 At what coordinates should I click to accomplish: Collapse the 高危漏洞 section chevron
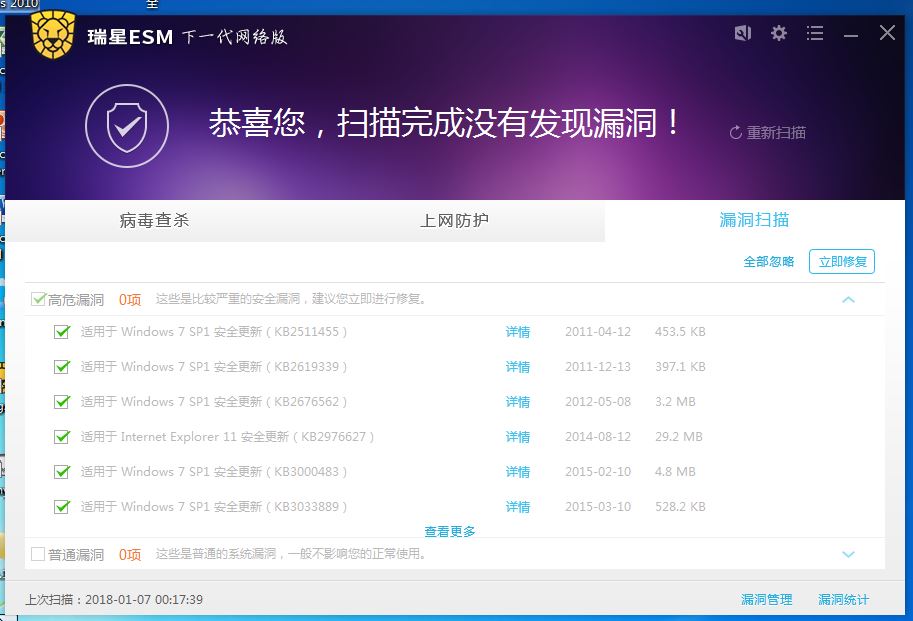point(848,300)
